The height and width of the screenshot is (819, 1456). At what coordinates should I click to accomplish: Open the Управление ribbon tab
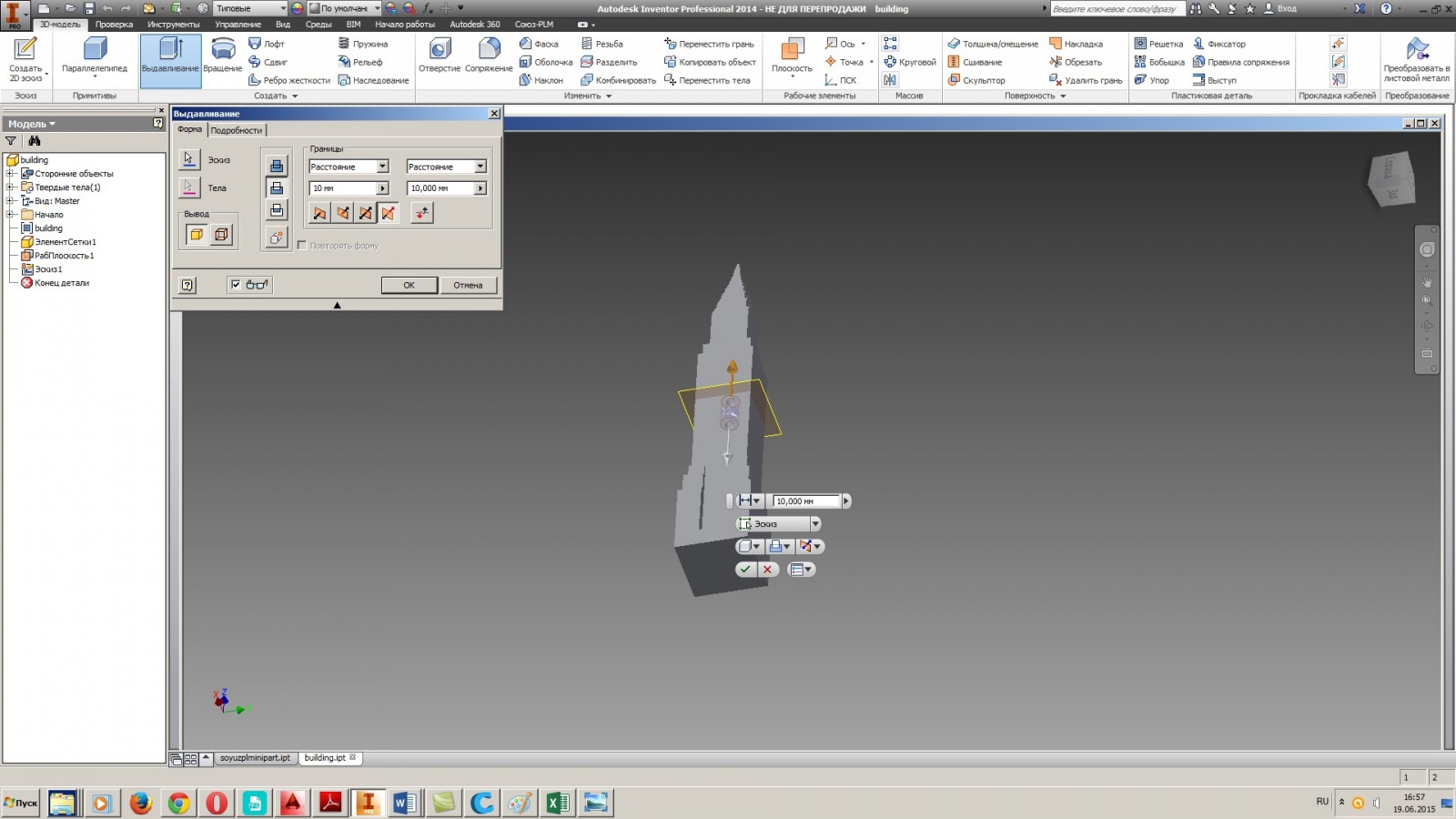coord(238,25)
